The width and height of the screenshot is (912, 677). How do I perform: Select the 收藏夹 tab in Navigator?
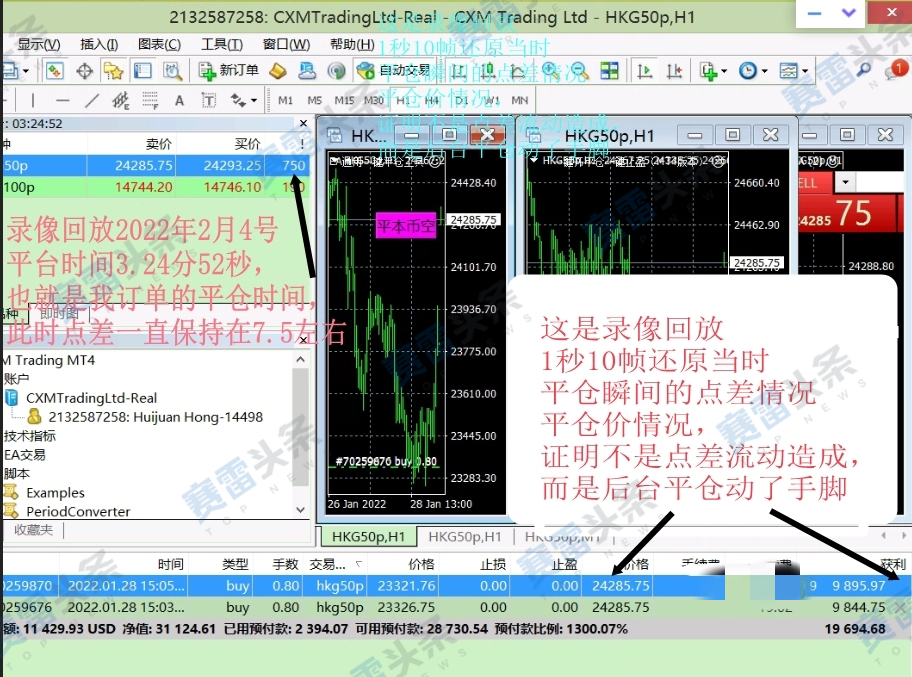pos(33,530)
